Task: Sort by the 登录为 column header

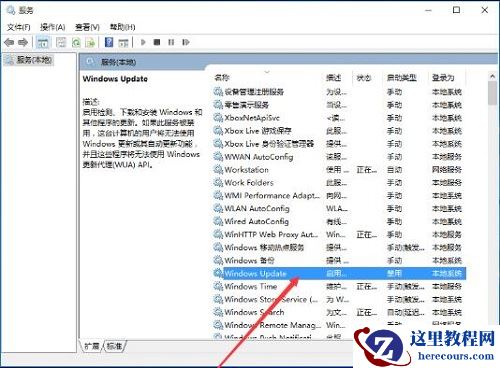Action: tap(443, 78)
